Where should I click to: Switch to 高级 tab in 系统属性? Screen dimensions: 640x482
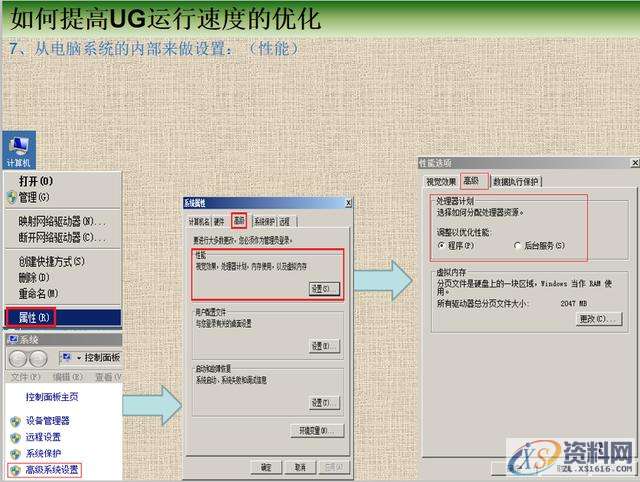239,221
